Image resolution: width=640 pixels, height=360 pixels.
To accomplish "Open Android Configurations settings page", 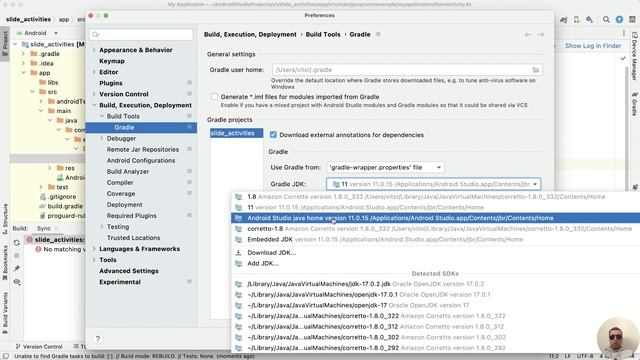I will (x=141, y=160).
